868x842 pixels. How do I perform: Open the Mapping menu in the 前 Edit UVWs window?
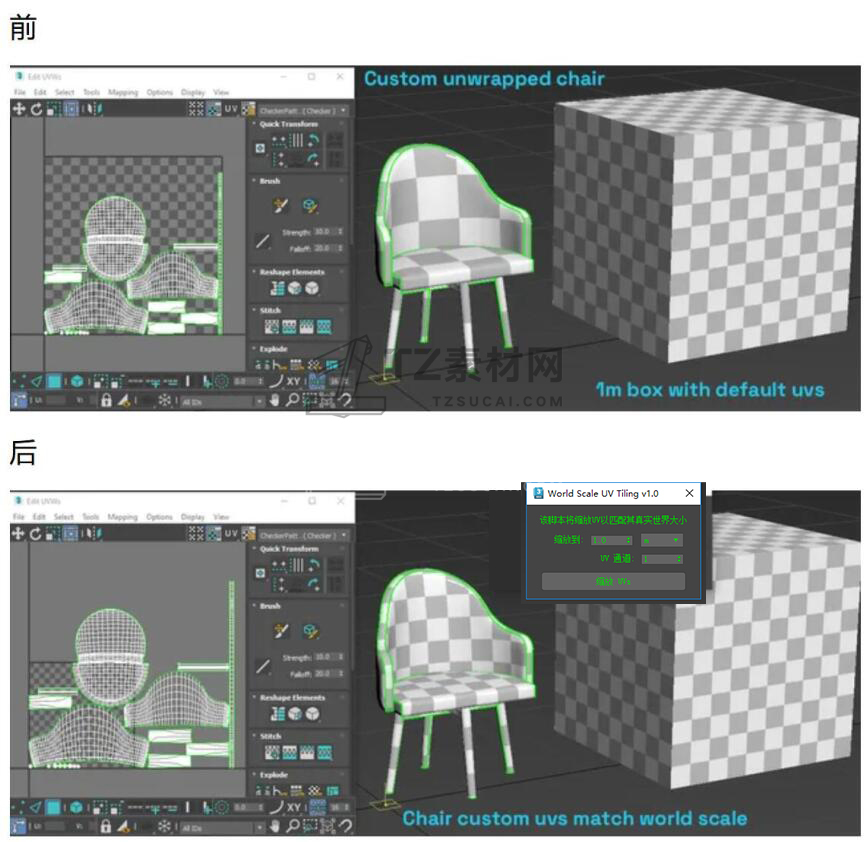coord(123,92)
